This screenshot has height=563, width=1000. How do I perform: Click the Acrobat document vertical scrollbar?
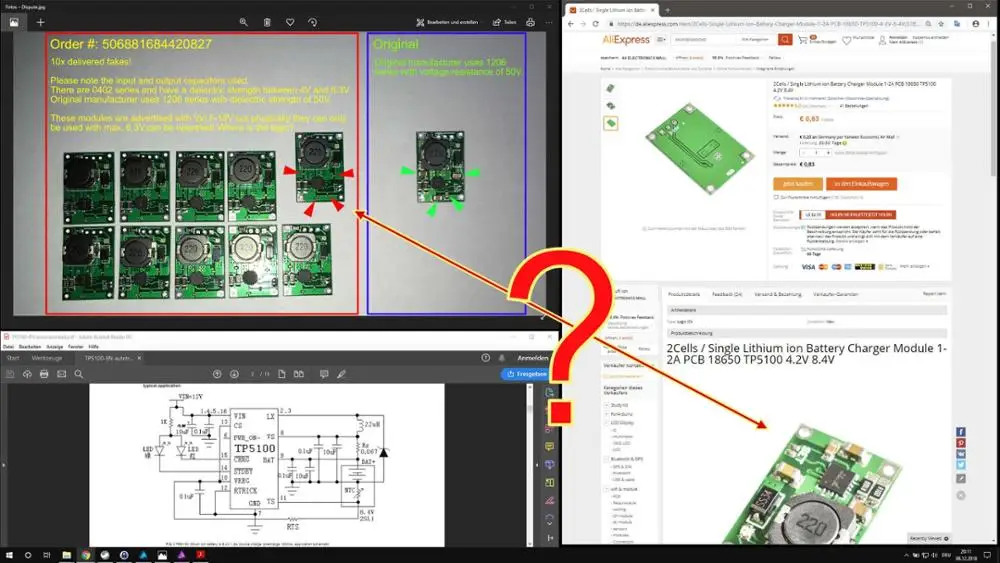[530, 465]
